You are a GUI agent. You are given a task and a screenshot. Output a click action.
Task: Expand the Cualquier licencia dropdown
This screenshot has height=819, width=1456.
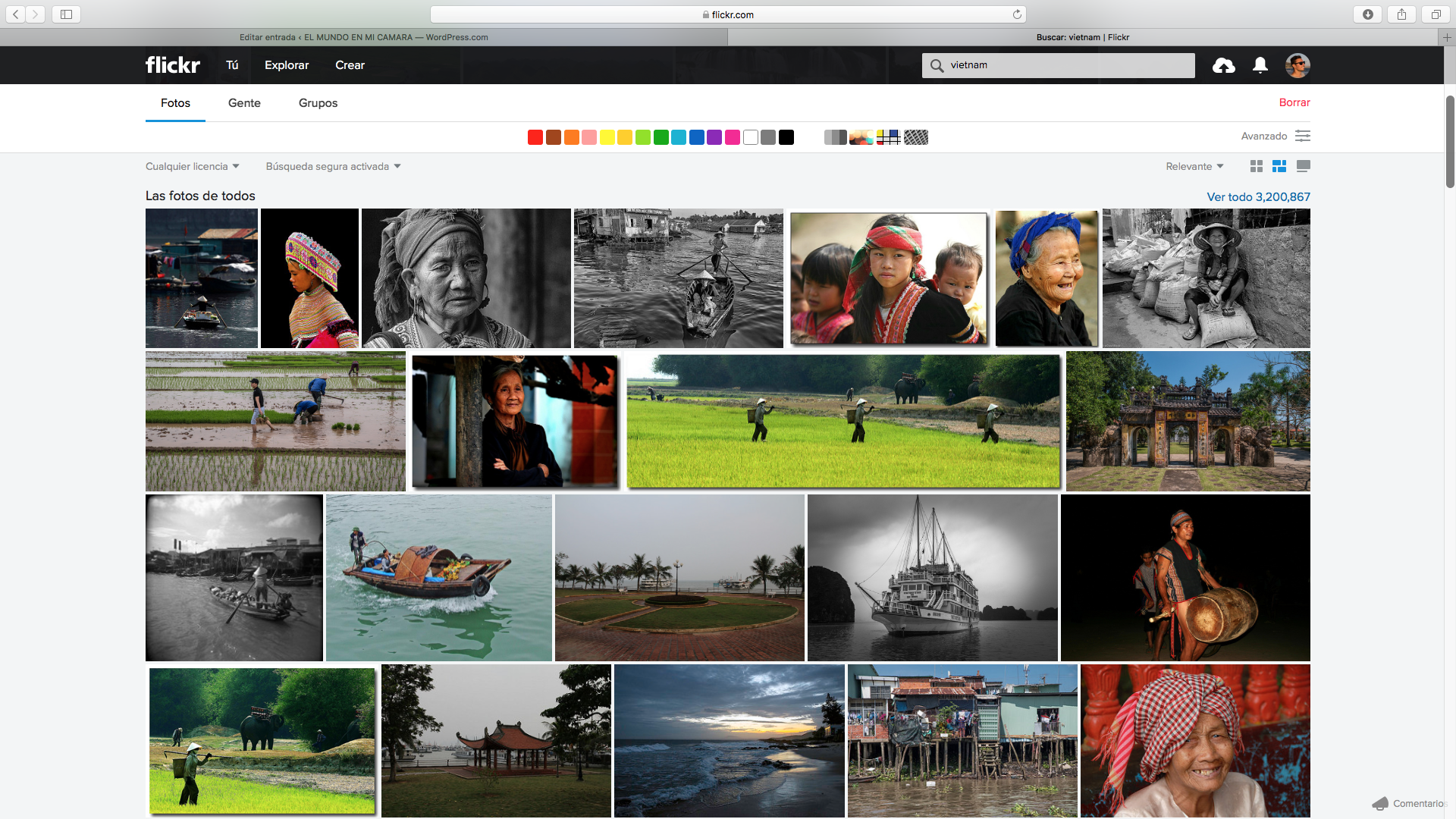193,166
